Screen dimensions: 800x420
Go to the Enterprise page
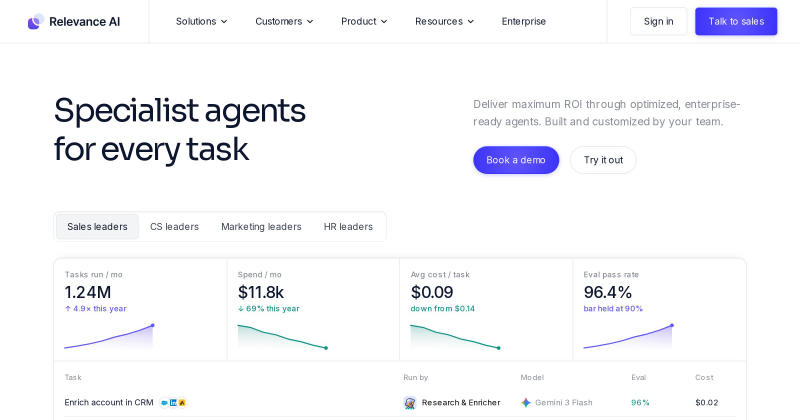523,21
